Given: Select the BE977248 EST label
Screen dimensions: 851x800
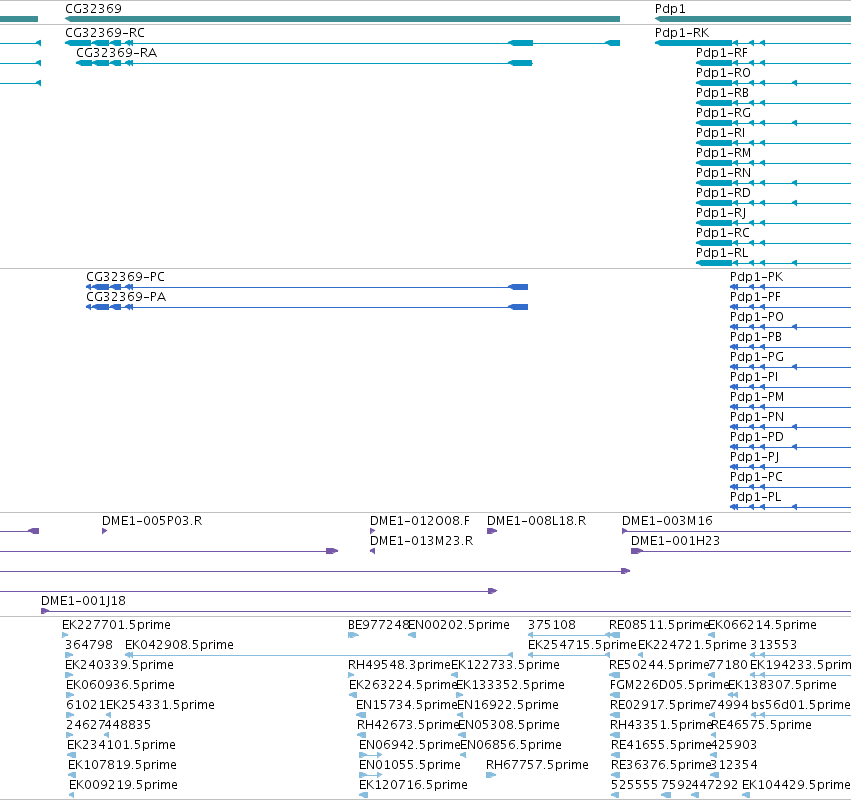Looking at the screenshot, I should [378, 625].
